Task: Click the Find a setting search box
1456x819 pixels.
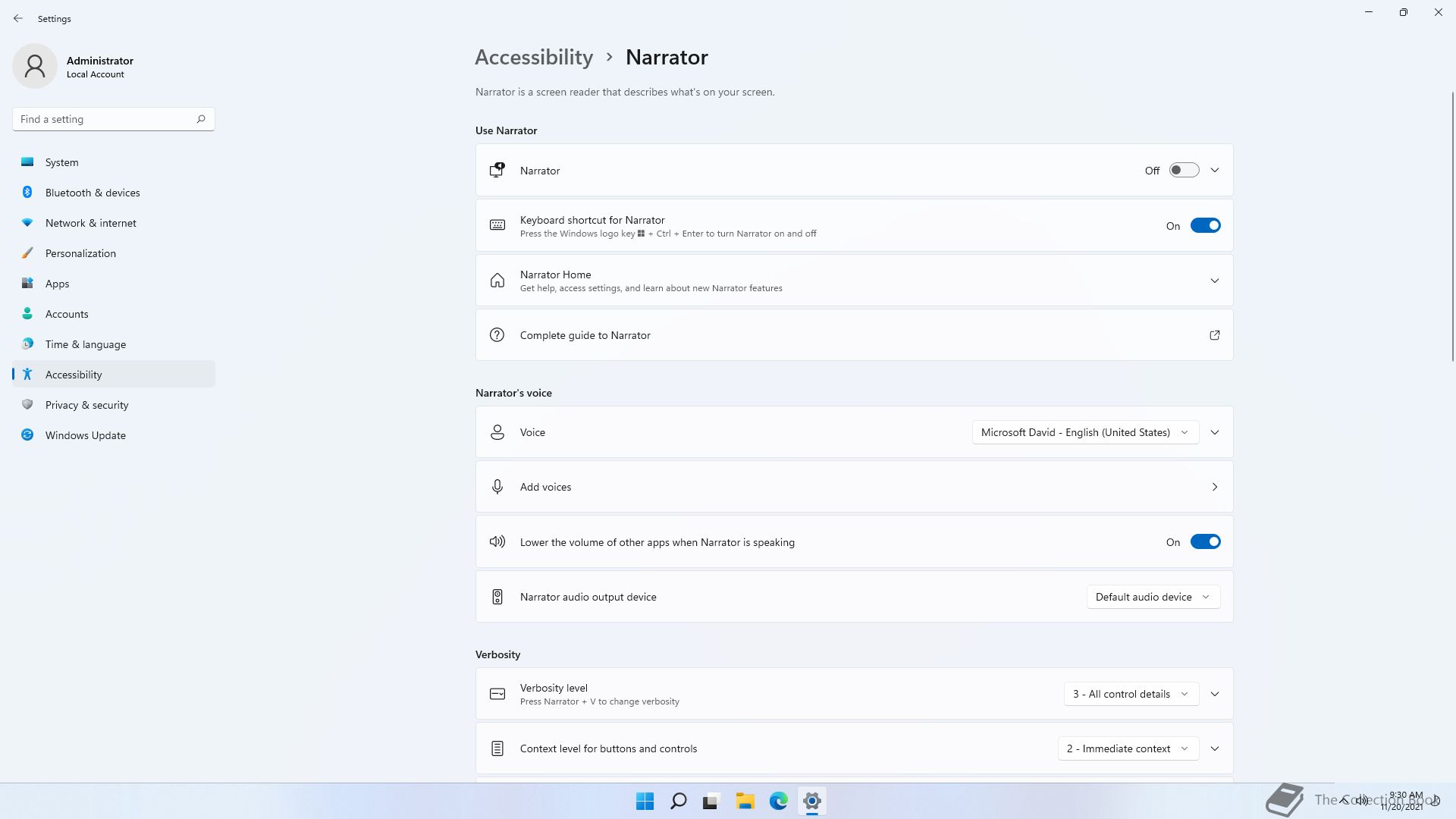Action: (114, 119)
